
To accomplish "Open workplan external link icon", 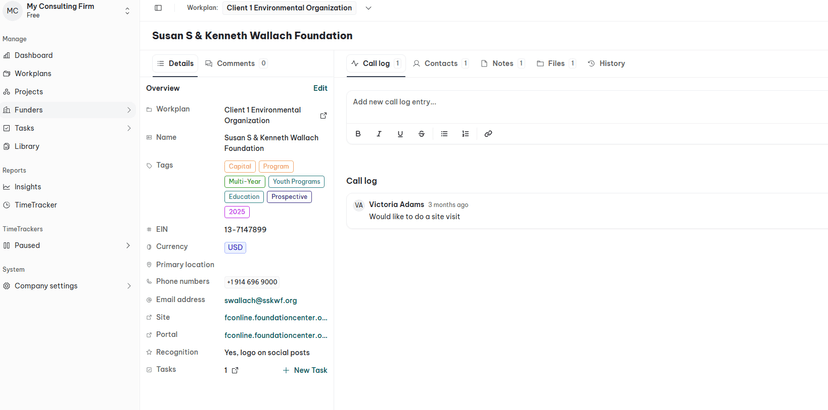I will point(323,116).
